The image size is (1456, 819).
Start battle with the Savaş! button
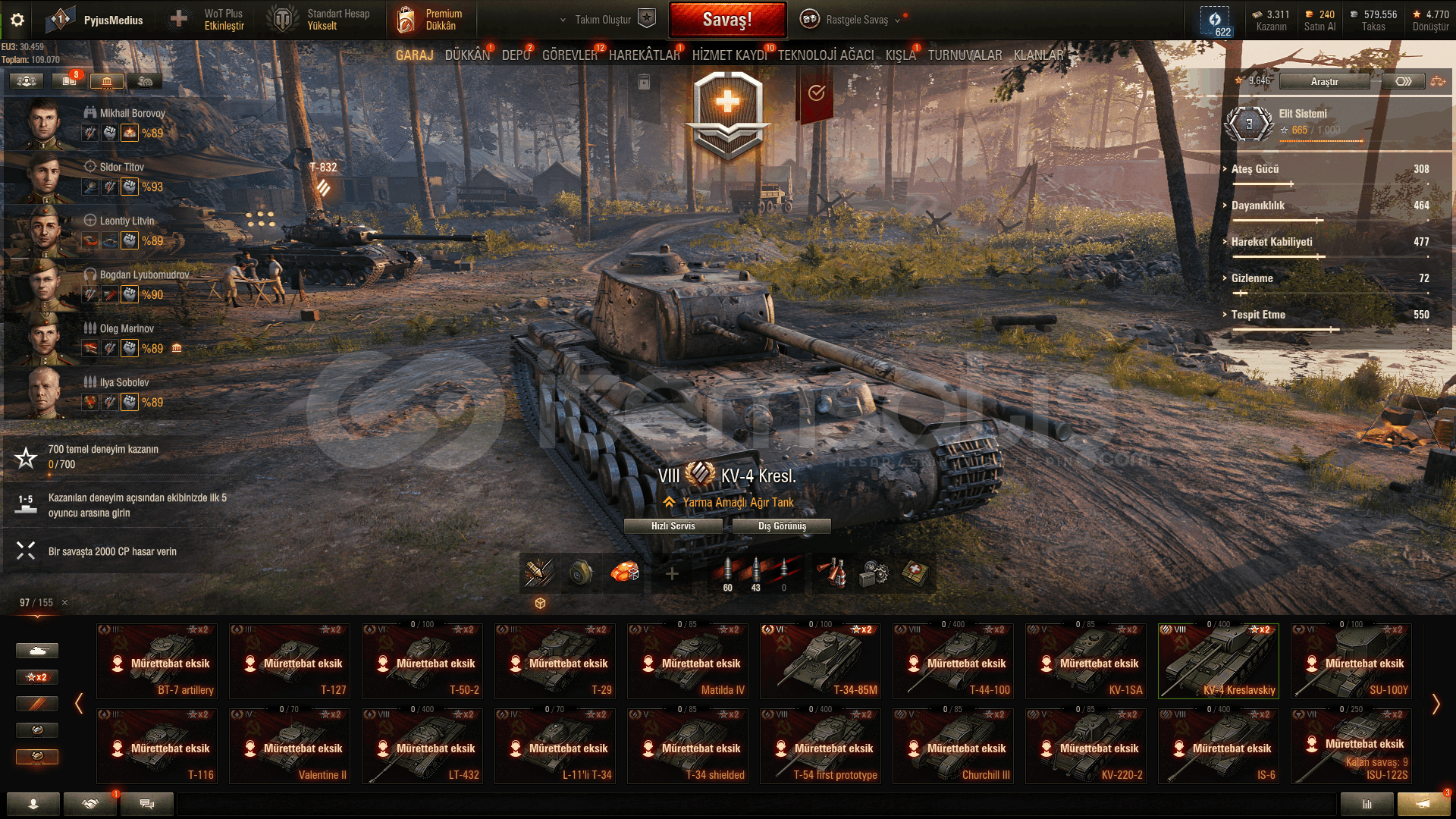[x=727, y=20]
